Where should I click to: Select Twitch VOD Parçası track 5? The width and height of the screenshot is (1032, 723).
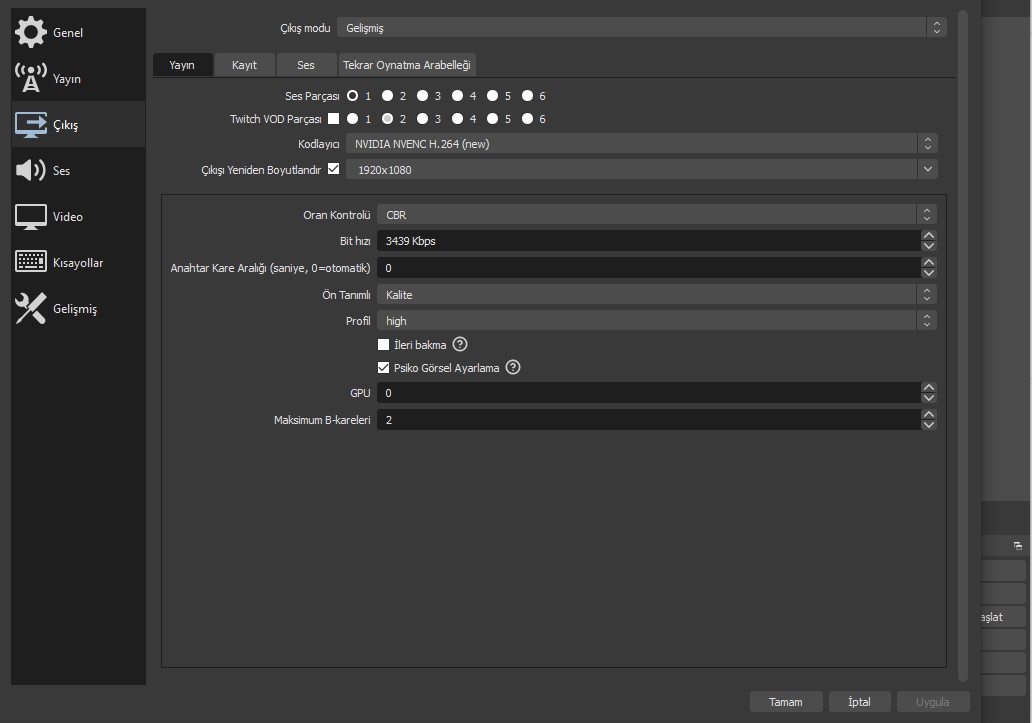492,119
